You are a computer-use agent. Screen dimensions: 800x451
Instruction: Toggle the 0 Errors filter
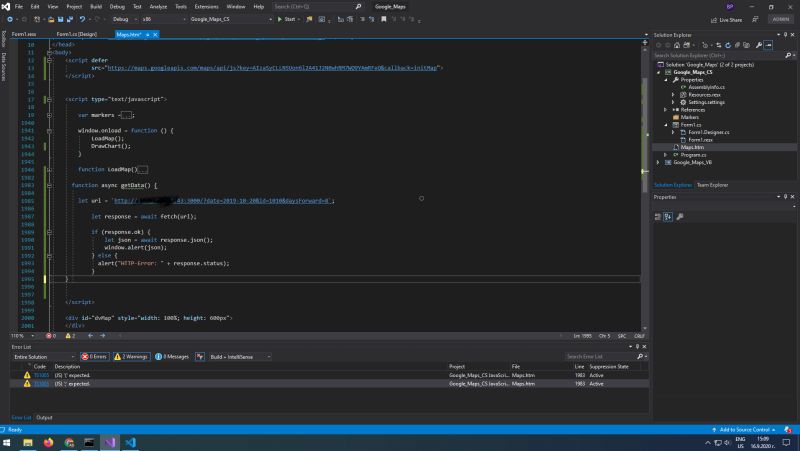pos(94,357)
